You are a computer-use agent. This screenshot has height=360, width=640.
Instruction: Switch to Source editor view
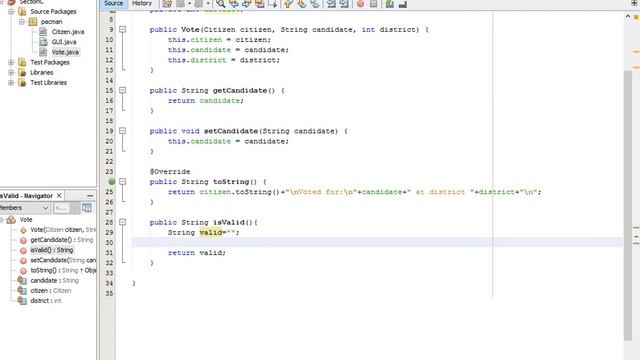tap(113, 3)
